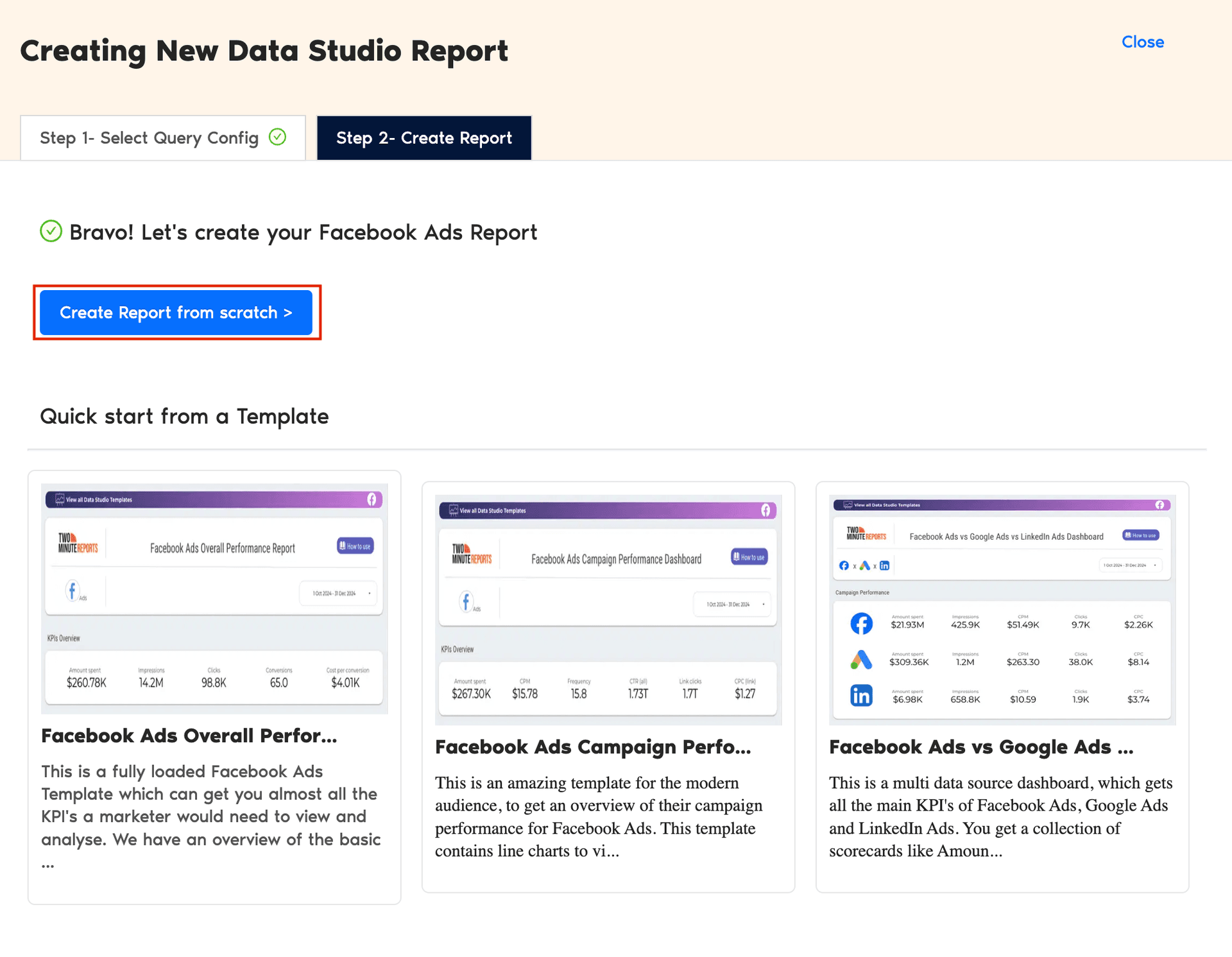Open the date range dropdown on the Overall Performance template

tap(338, 594)
